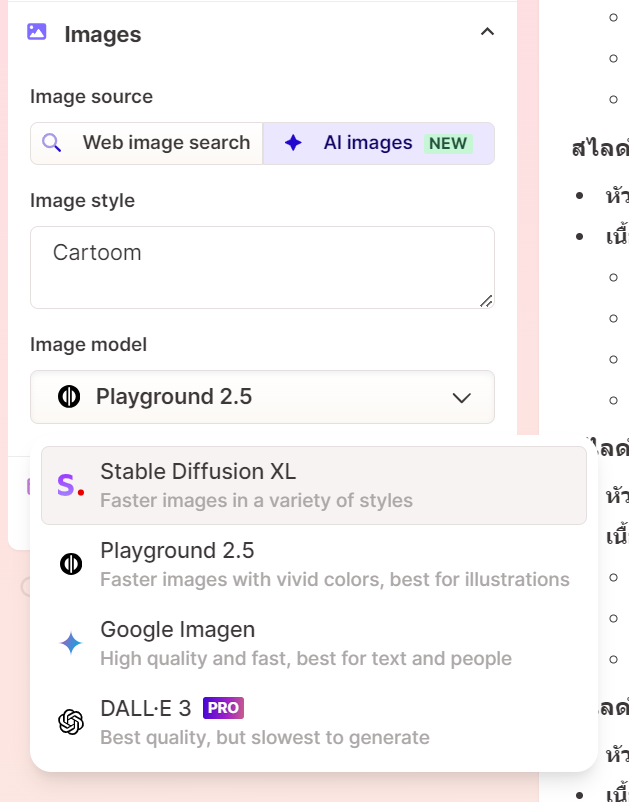Viewport: 629px width, 802px height.
Task: Click the 'Image style' label
Action: [82, 200]
